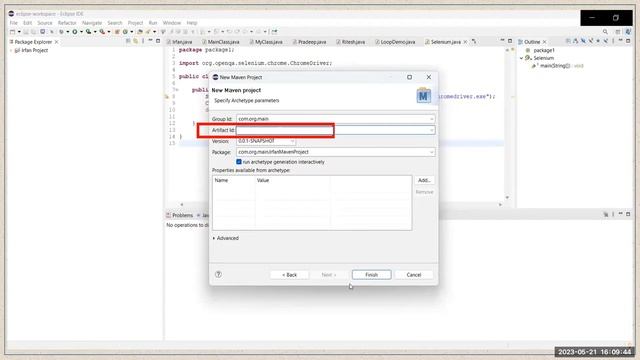Click the Add... button
The height and width of the screenshot is (360, 640).
click(424, 180)
